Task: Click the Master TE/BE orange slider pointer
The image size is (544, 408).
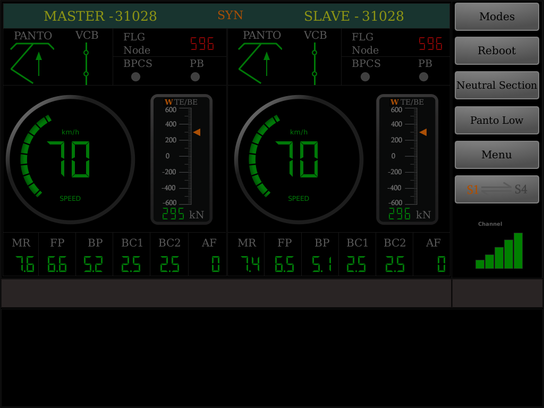Action: (x=197, y=132)
